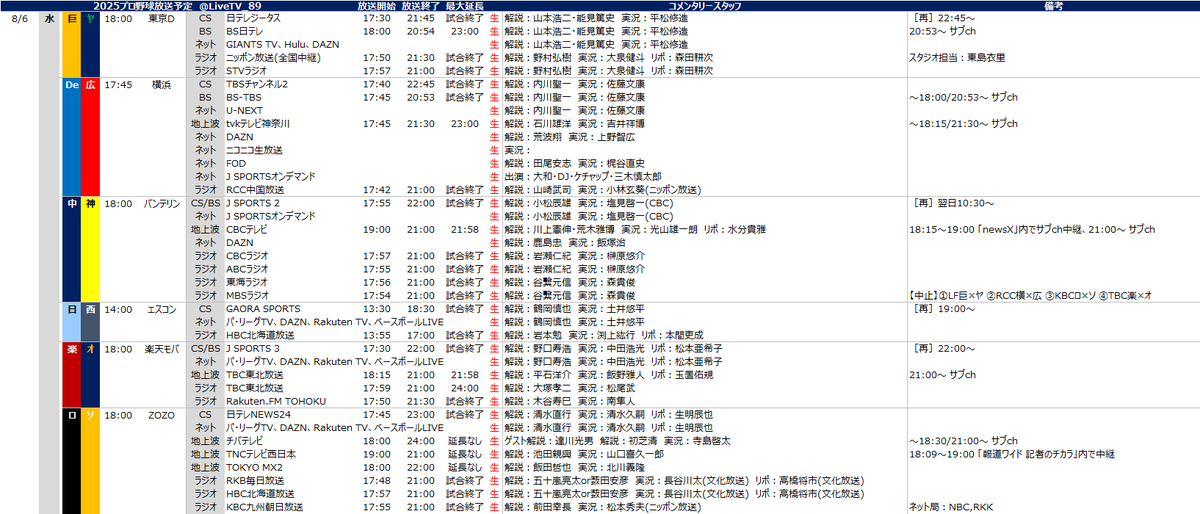Click the 'TOKYO MX2' channel cell
Image resolution: width=1200 pixels, height=514 pixels.
(256, 466)
